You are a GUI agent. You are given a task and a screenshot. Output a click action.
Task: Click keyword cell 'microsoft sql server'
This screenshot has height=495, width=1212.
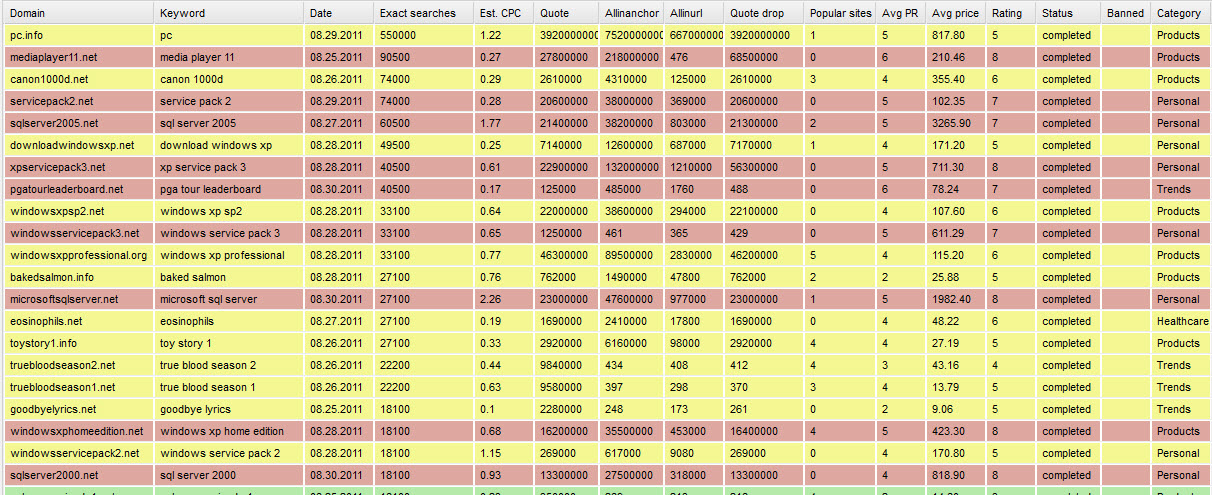click(x=229, y=299)
